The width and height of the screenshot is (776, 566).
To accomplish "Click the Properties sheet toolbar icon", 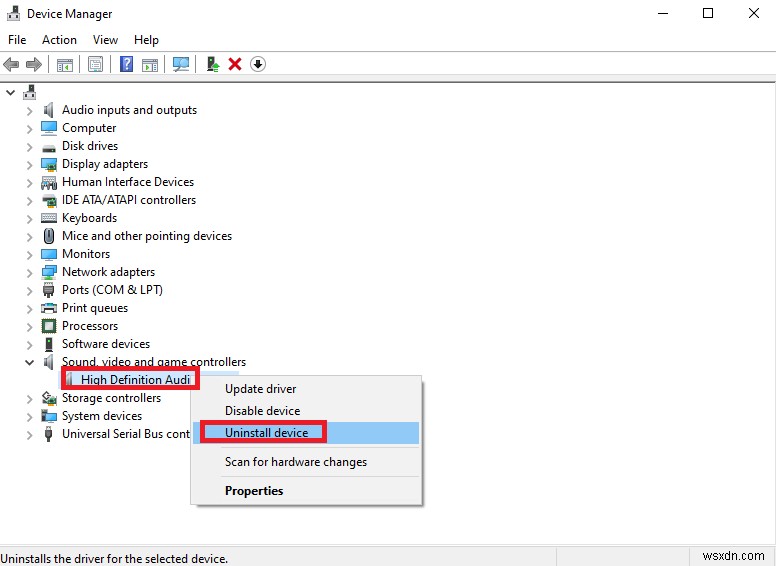I will [95, 64].
